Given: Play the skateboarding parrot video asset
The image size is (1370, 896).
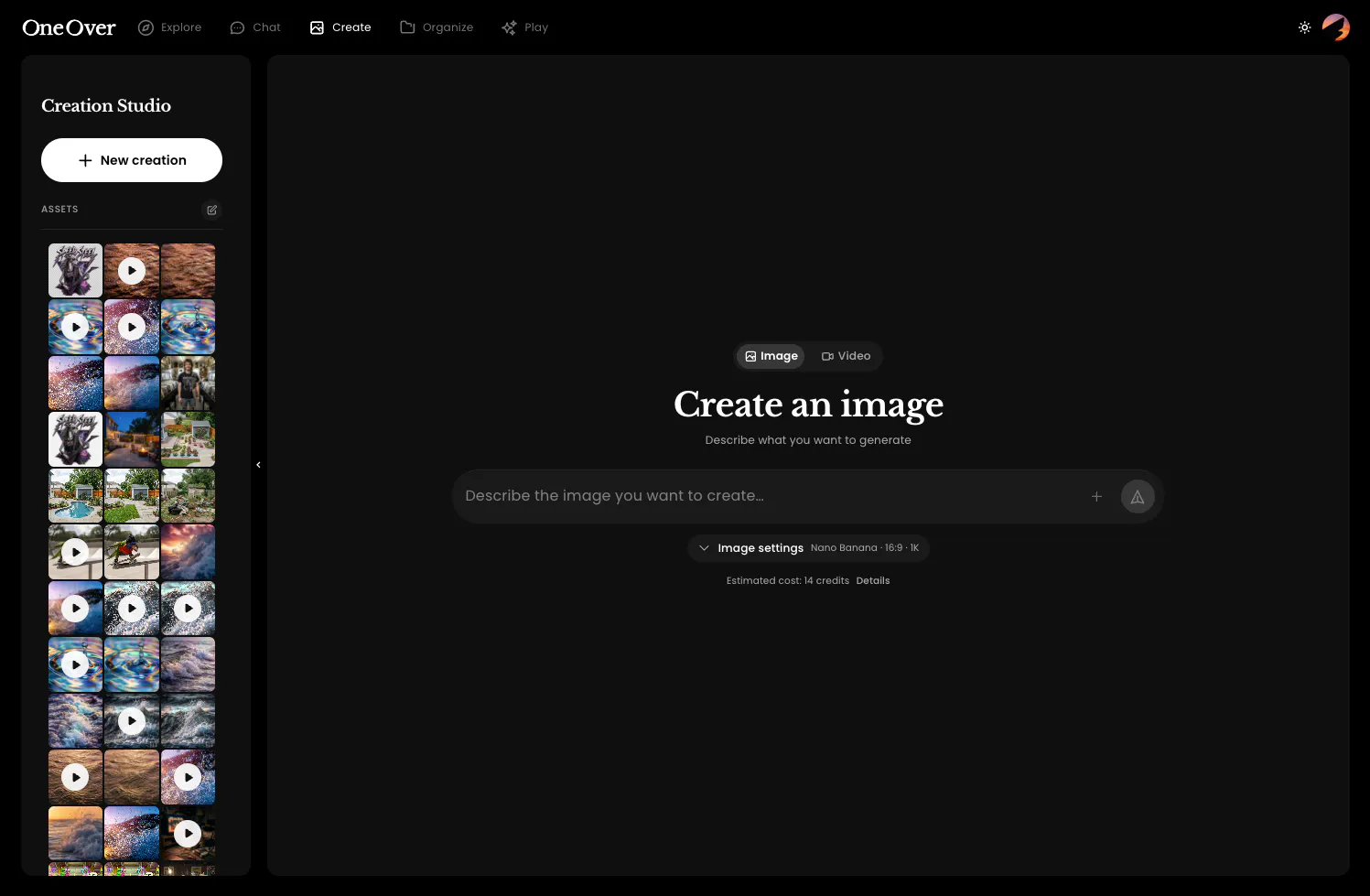Looking at the screenshot, I should click(x=75, y=552).
